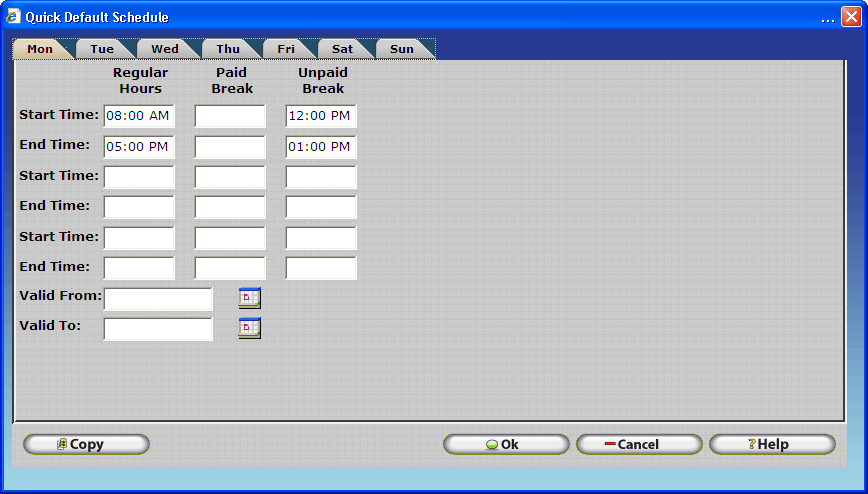Click the Internet Explorer title bar icon
Image resolution: width=868 pixels, height=494 pixels.
(x=13, y=16)
